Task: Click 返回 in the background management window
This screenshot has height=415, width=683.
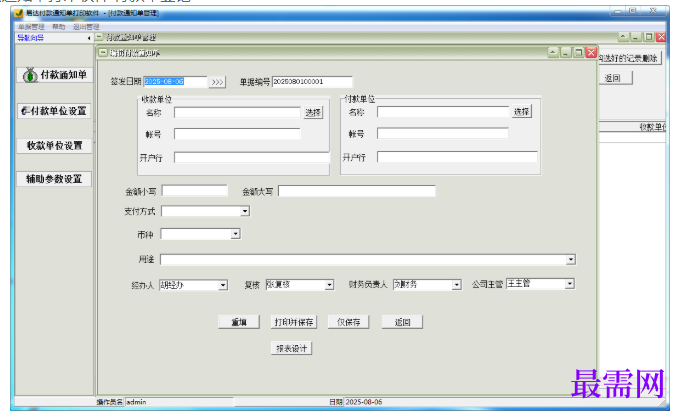Action: 615,78
